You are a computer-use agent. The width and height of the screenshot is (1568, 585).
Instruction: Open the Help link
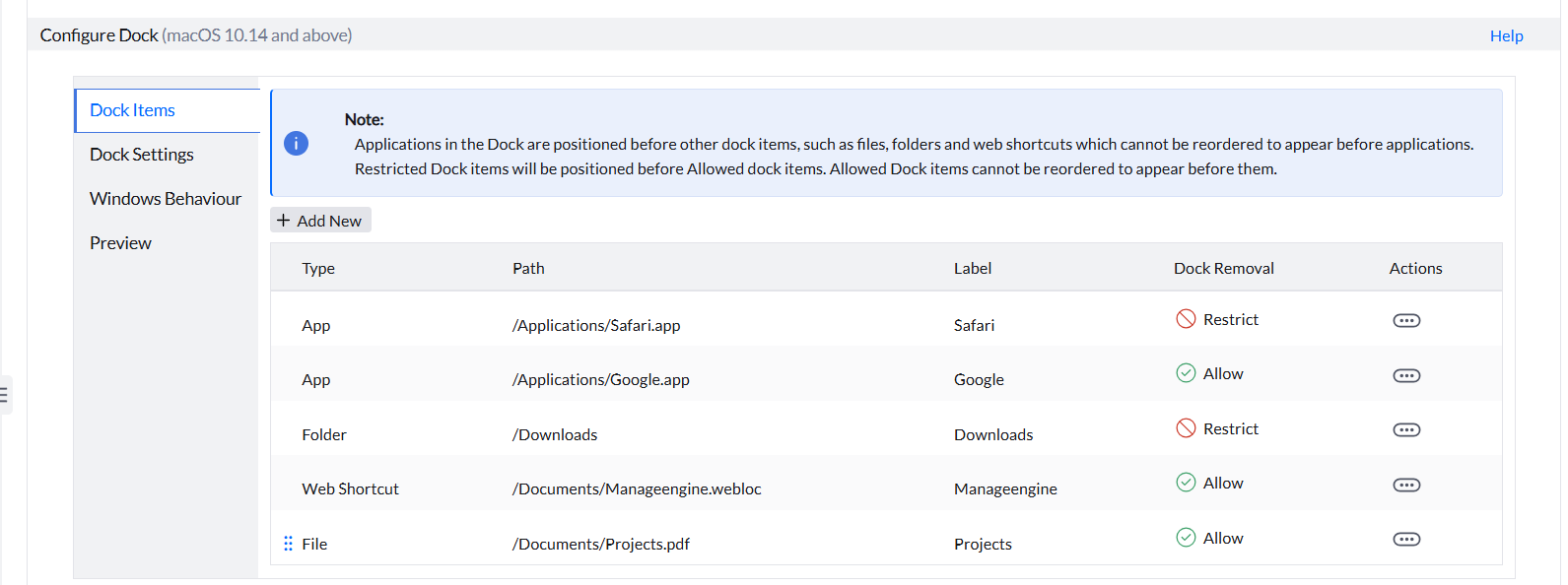click(1506, 35)
